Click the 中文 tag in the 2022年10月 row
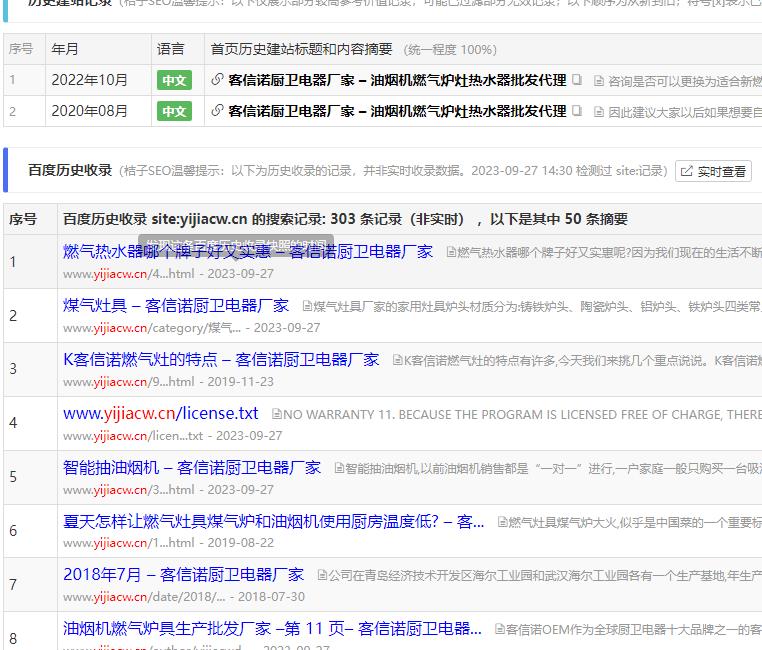 click(174, 80)
